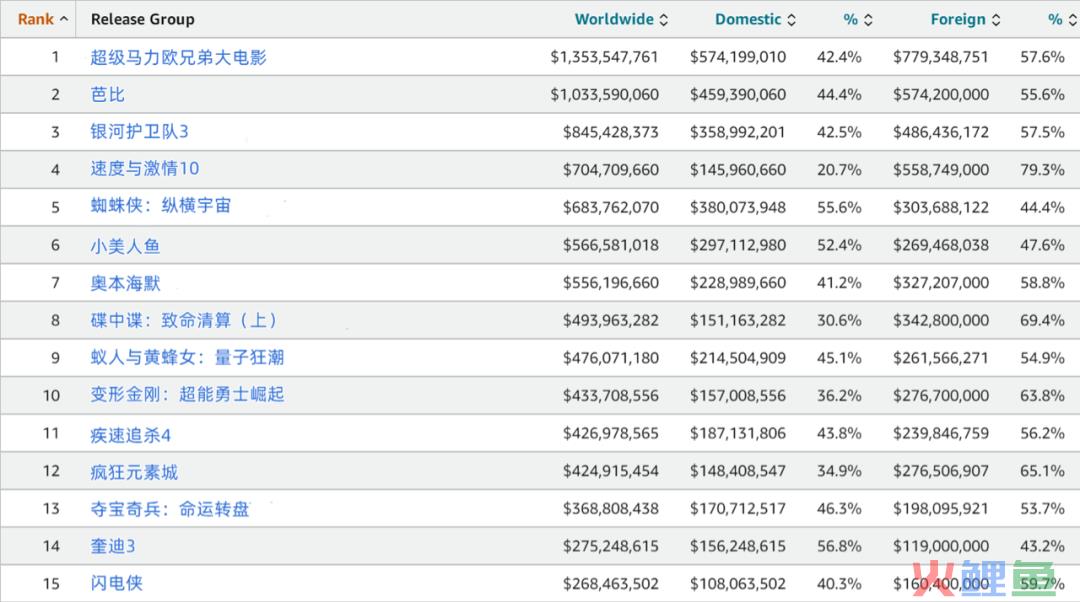Image resolution: width=1080 pixels, height=602 pixels.
Task: Select worldwide value $556,196,660
Action: click(610, 282)
